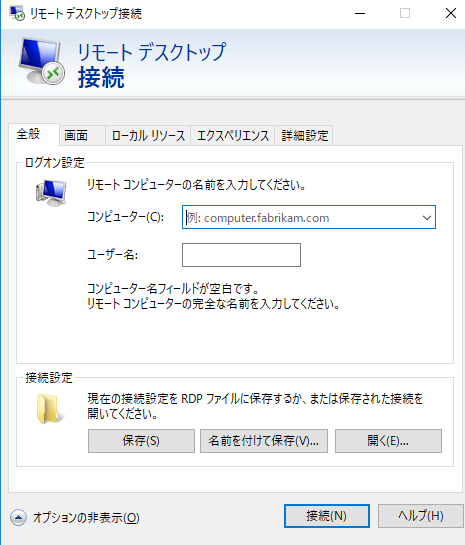Image resolution: width=465 pixels, height=545 pixels.
Task: Click the 接続(N) connect button
Action: pyautogui.click(x=327, y=516)
